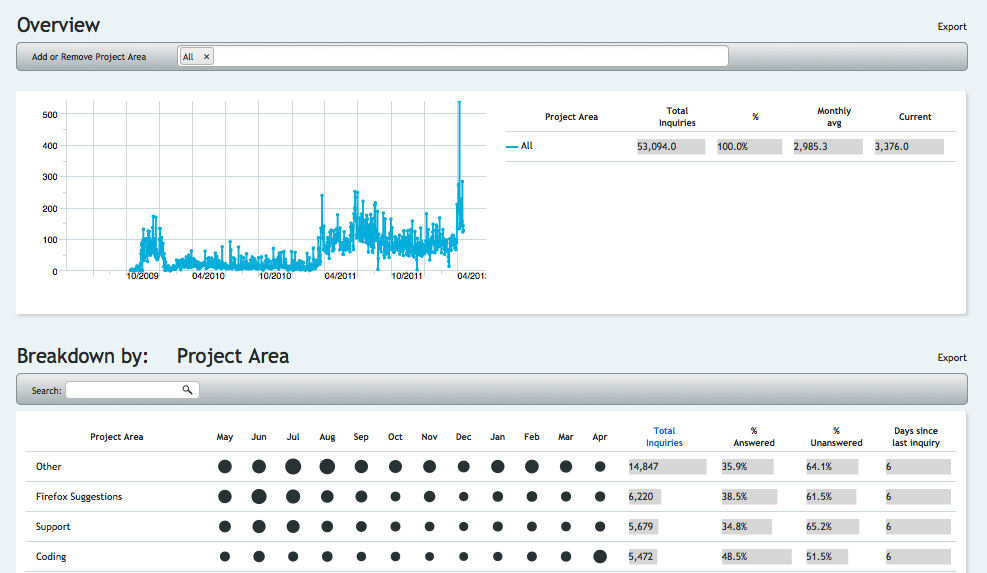Sort by Total Inquiries column header

click(x=664, y=437)
